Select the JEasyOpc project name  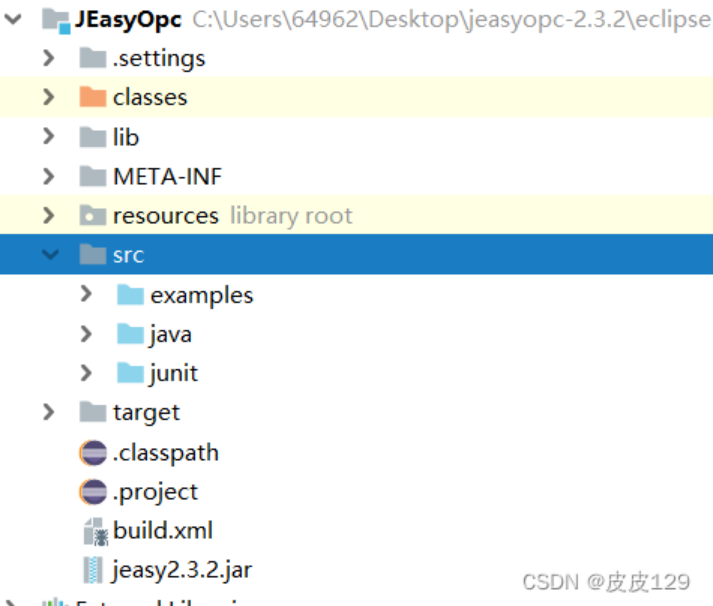(128, 20)
